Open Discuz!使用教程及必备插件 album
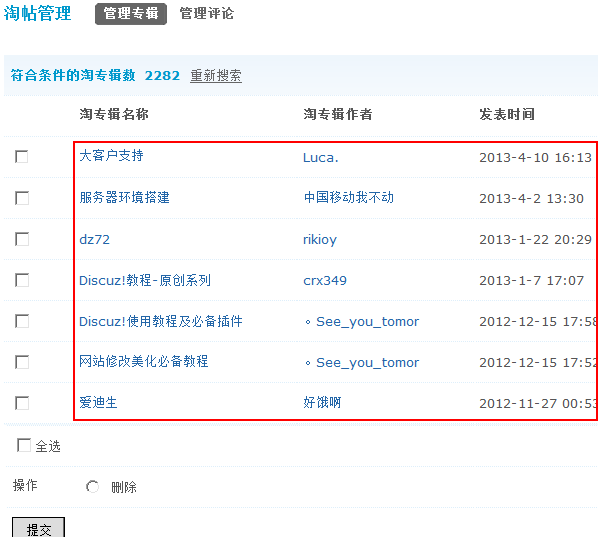Viewport: 598px width, 537px height. point(161,322)
